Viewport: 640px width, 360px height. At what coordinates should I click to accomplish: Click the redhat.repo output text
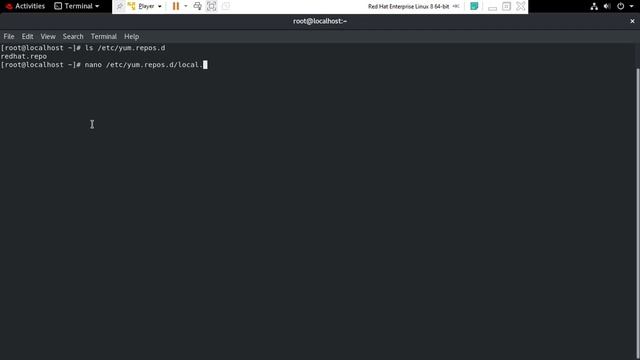[x=24, y=56]
